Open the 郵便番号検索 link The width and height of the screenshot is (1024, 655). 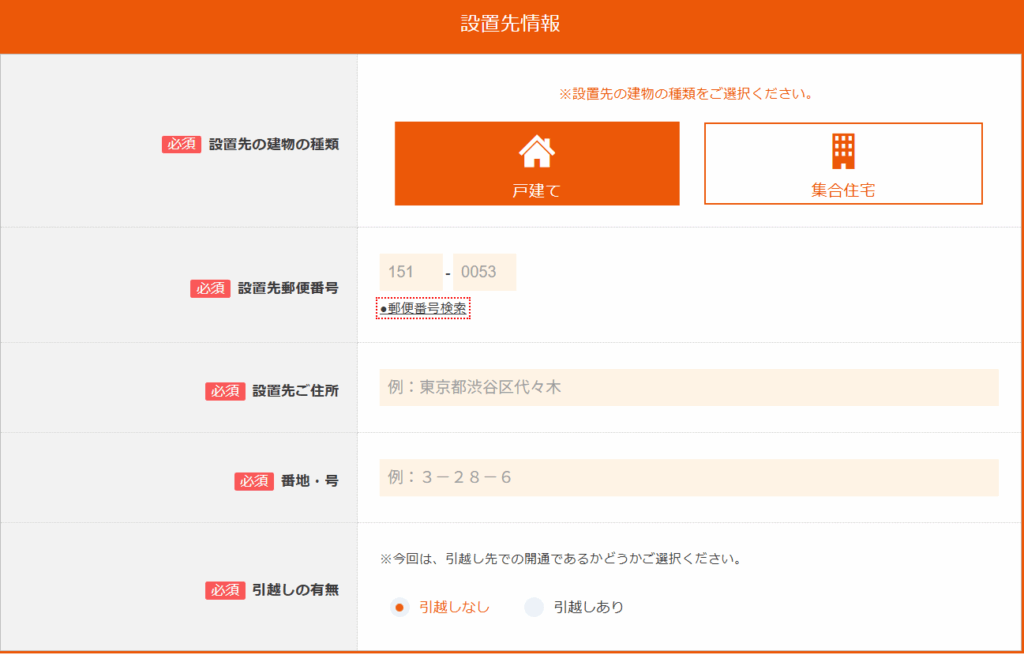423,308
